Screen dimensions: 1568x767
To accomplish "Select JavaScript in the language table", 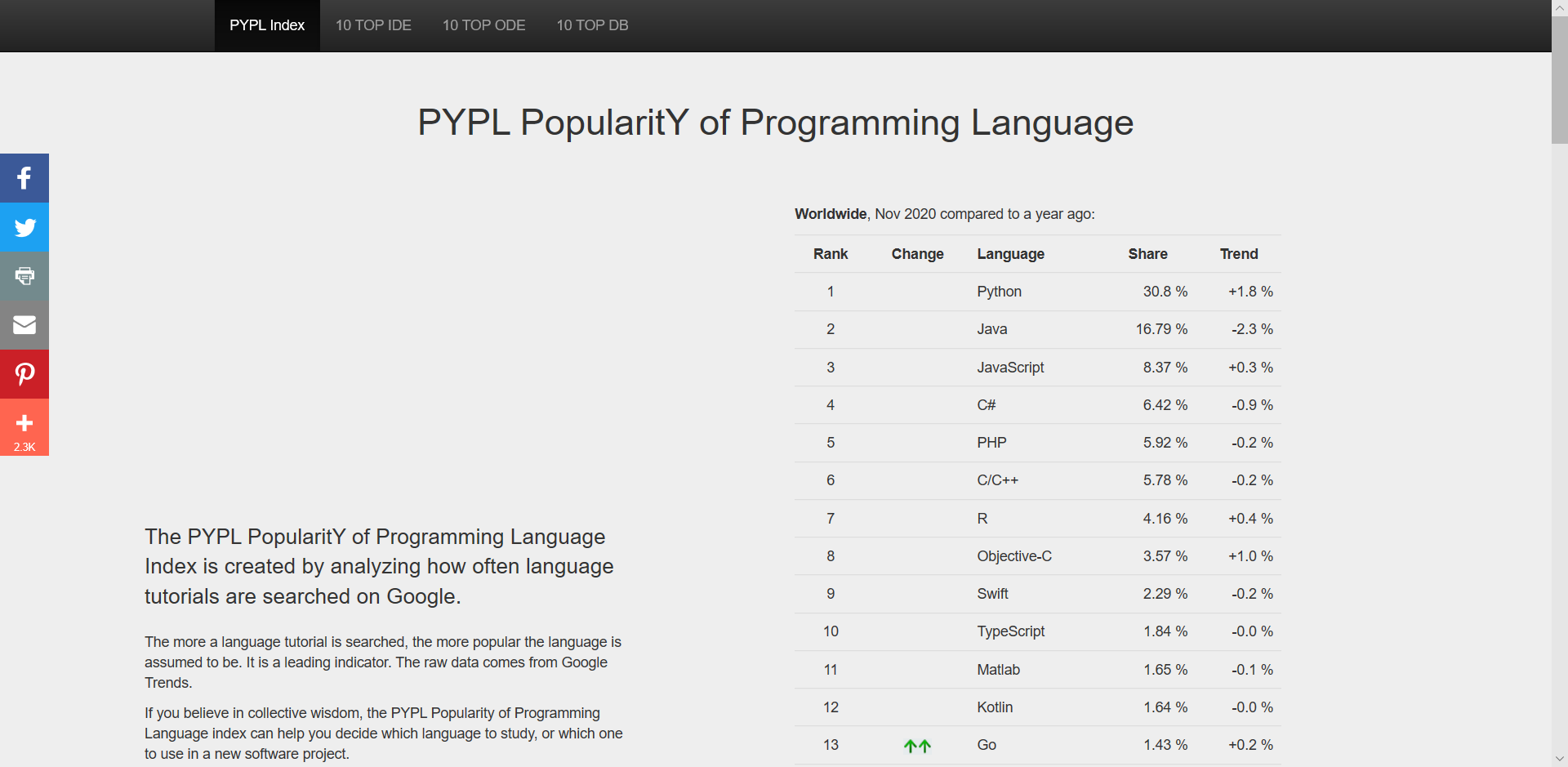I will point(1010,368).
